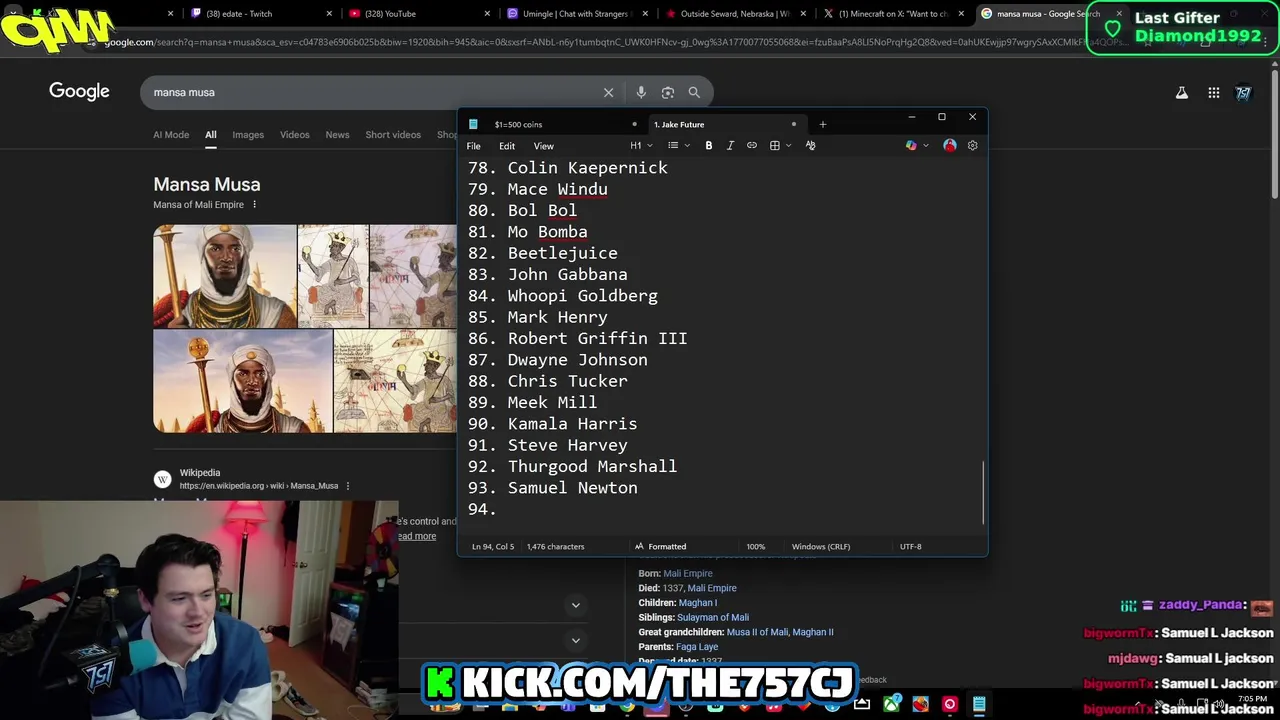Open the Copilot button in Notepad
The image size is (1280, 720).
click(x=911, y=146)
